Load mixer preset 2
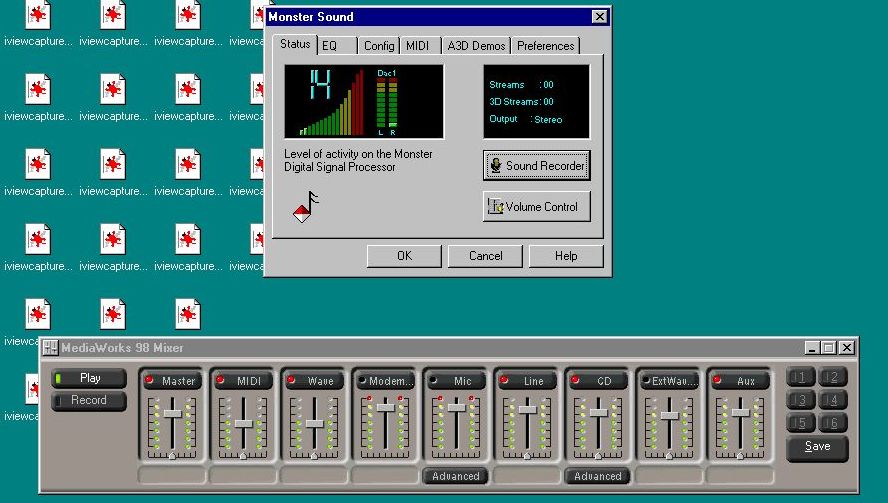 [832, 377]
